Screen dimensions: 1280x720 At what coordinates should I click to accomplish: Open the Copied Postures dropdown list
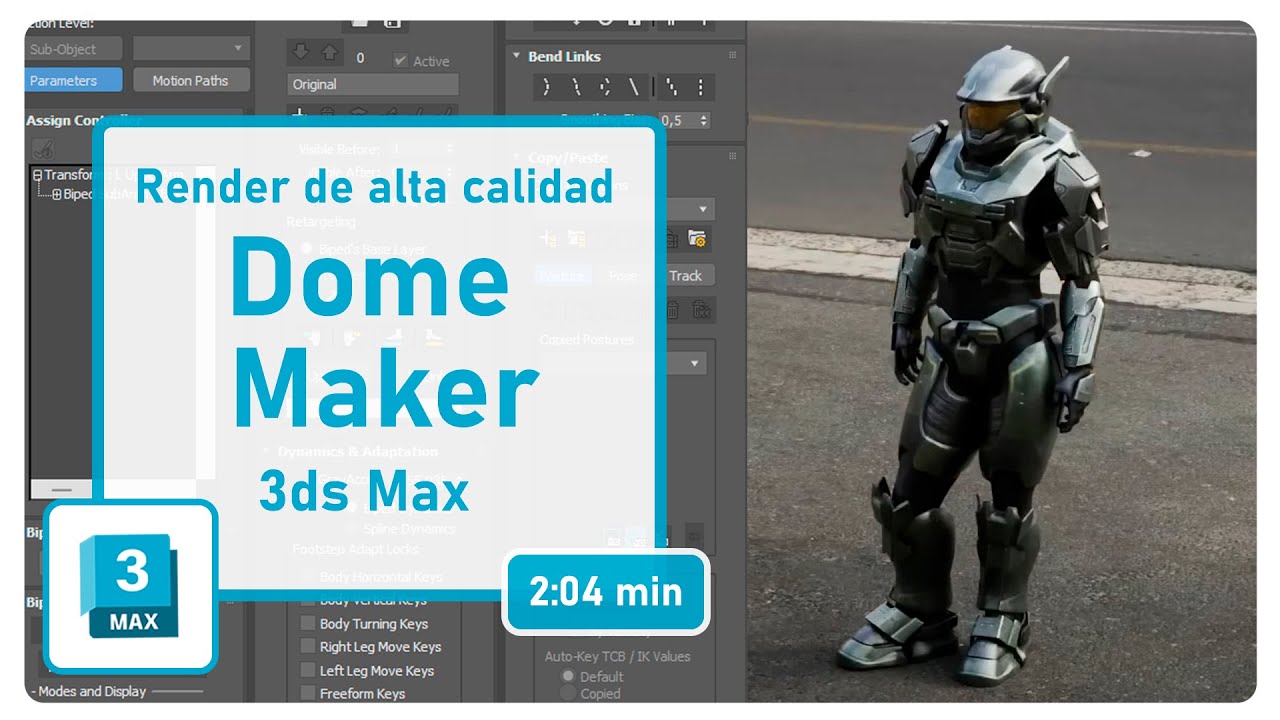pyautogui.click(x=695, y=363)
